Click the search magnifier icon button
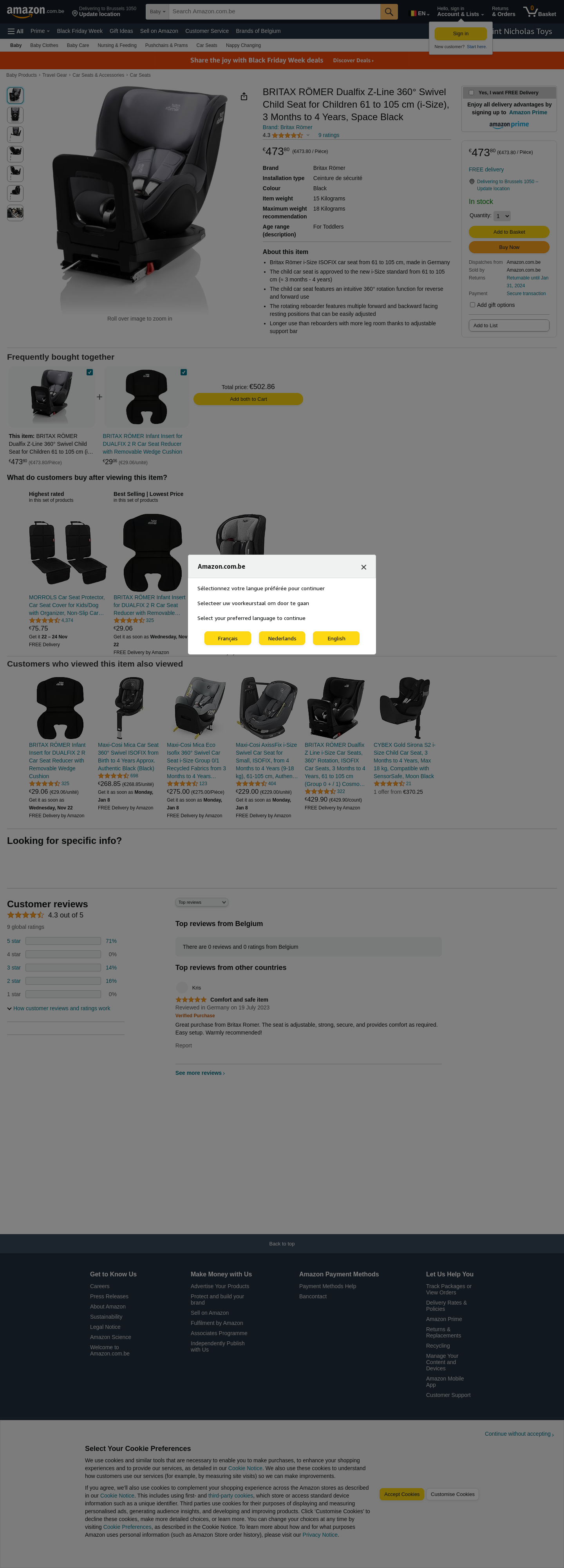 click(389, 12)
